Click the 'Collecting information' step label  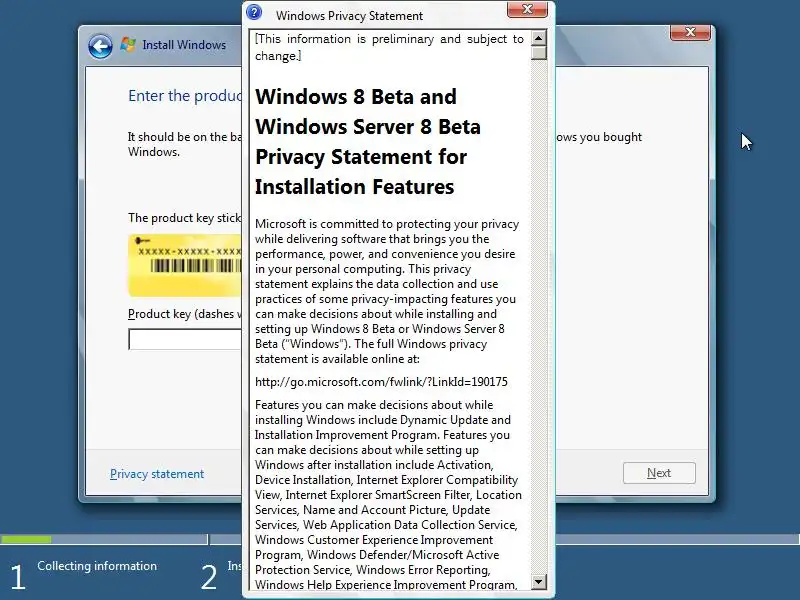tap(97, 566)
